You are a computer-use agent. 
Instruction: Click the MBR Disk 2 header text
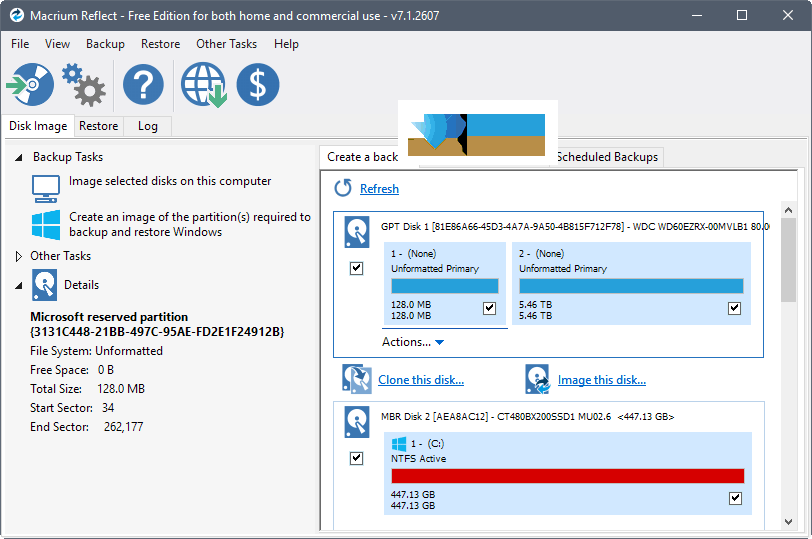(527, 417)
